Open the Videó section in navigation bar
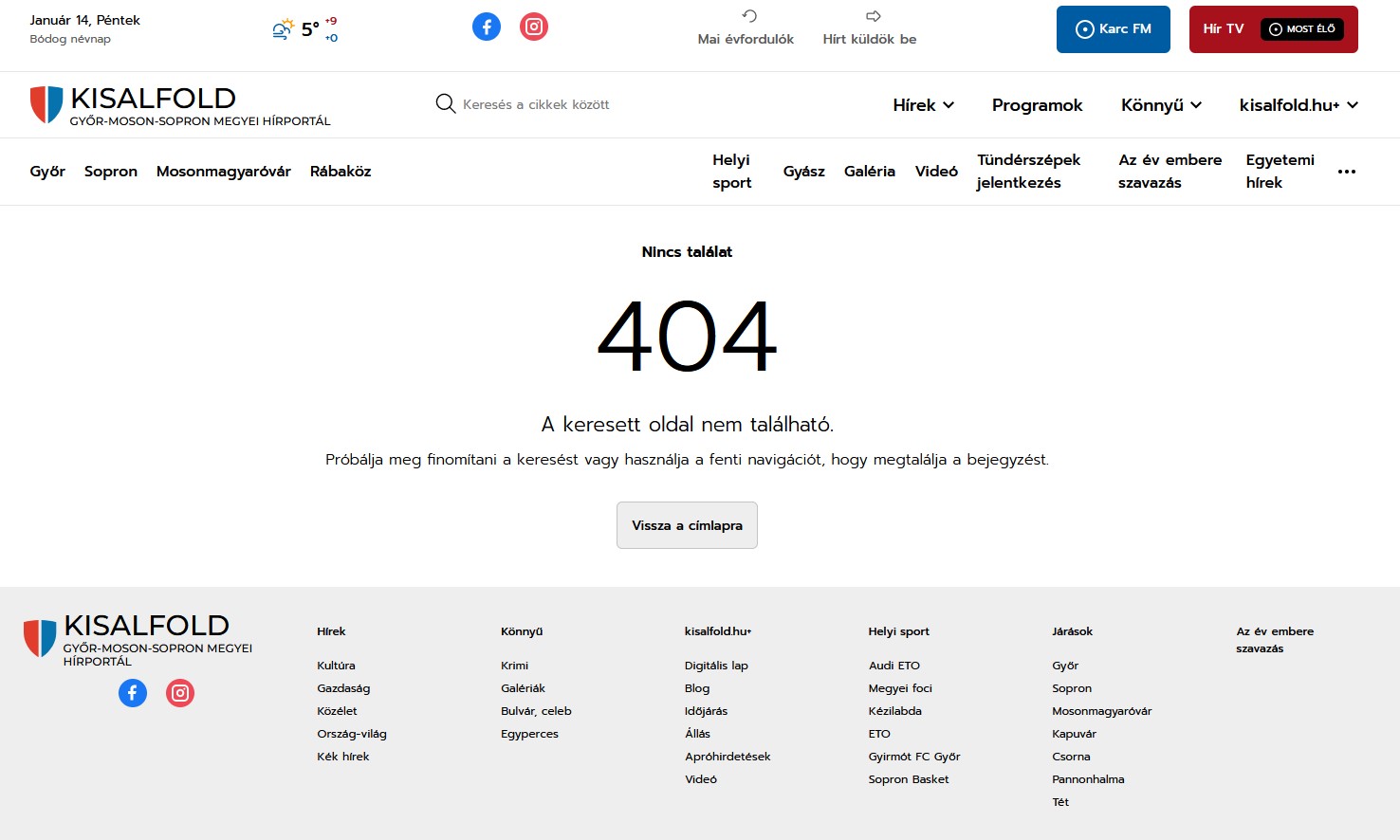The height and width of the screenshot is (840, 1400). click(936, 172)
